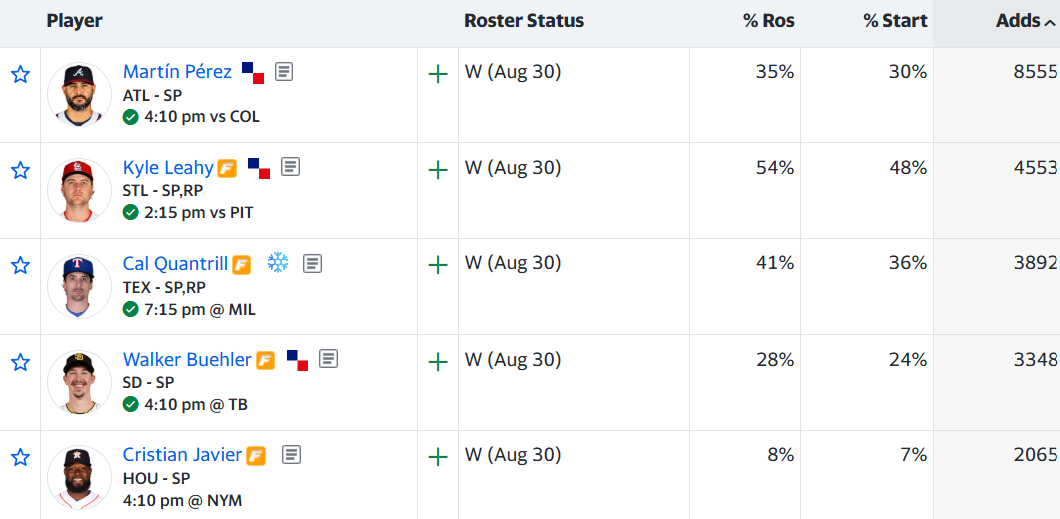Sort table by % Start column

pos(895,21)
